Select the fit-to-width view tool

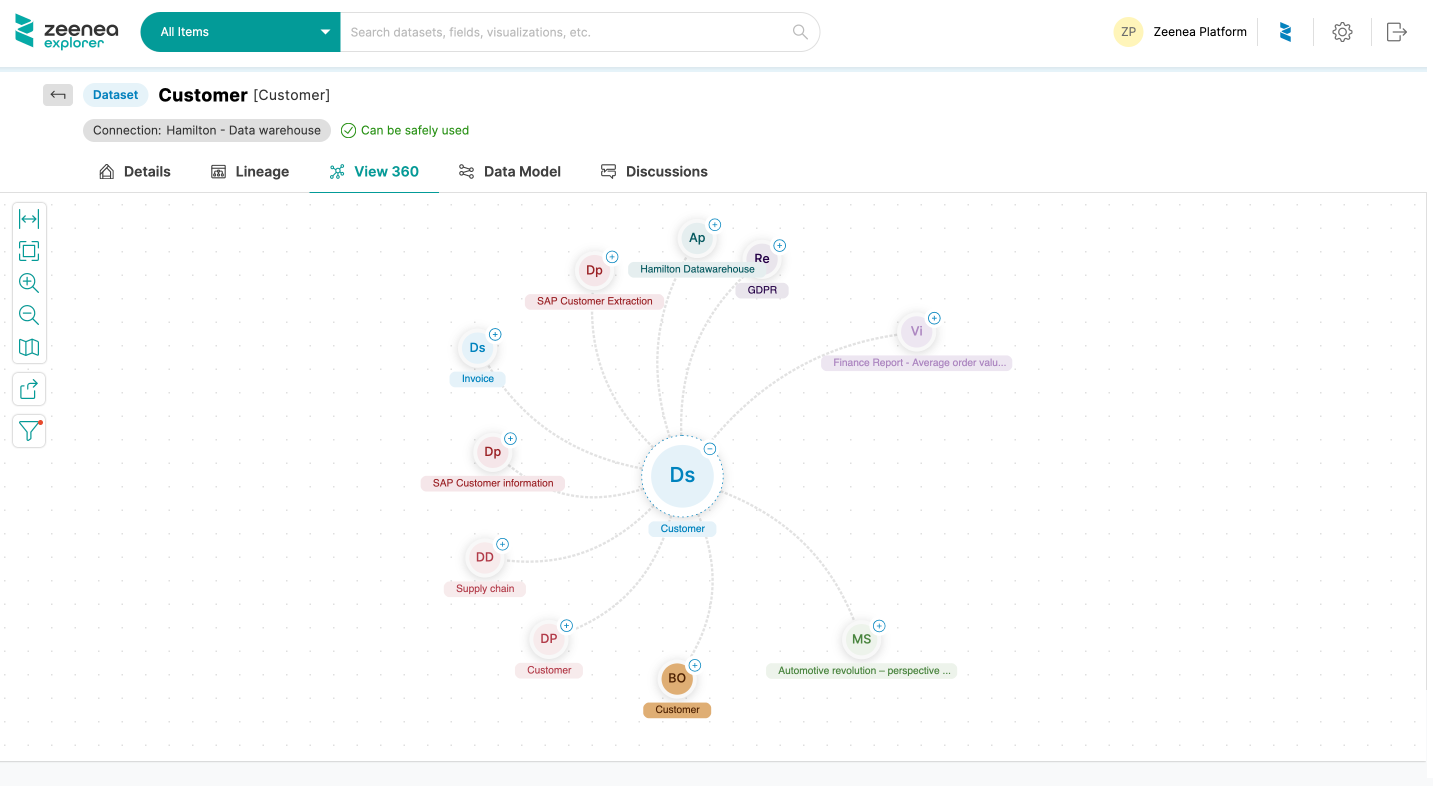pos(29,219)
